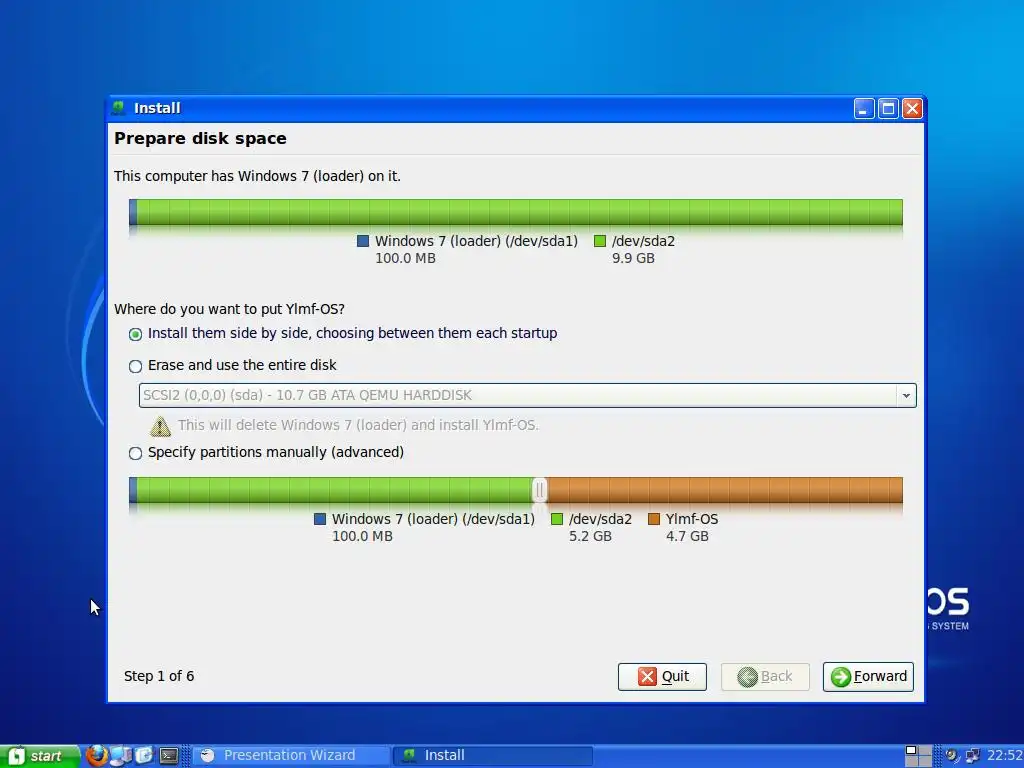
Task: Open the network connection tray icon
Action: (x=972, y=756)
